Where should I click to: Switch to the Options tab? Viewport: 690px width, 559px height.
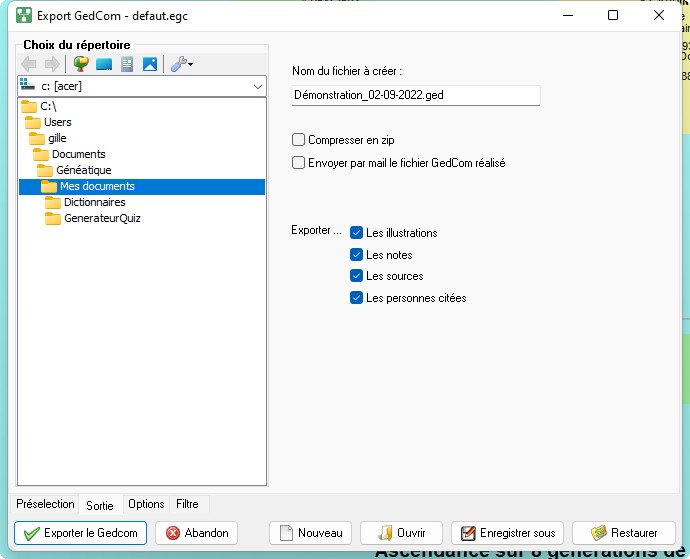146,504
